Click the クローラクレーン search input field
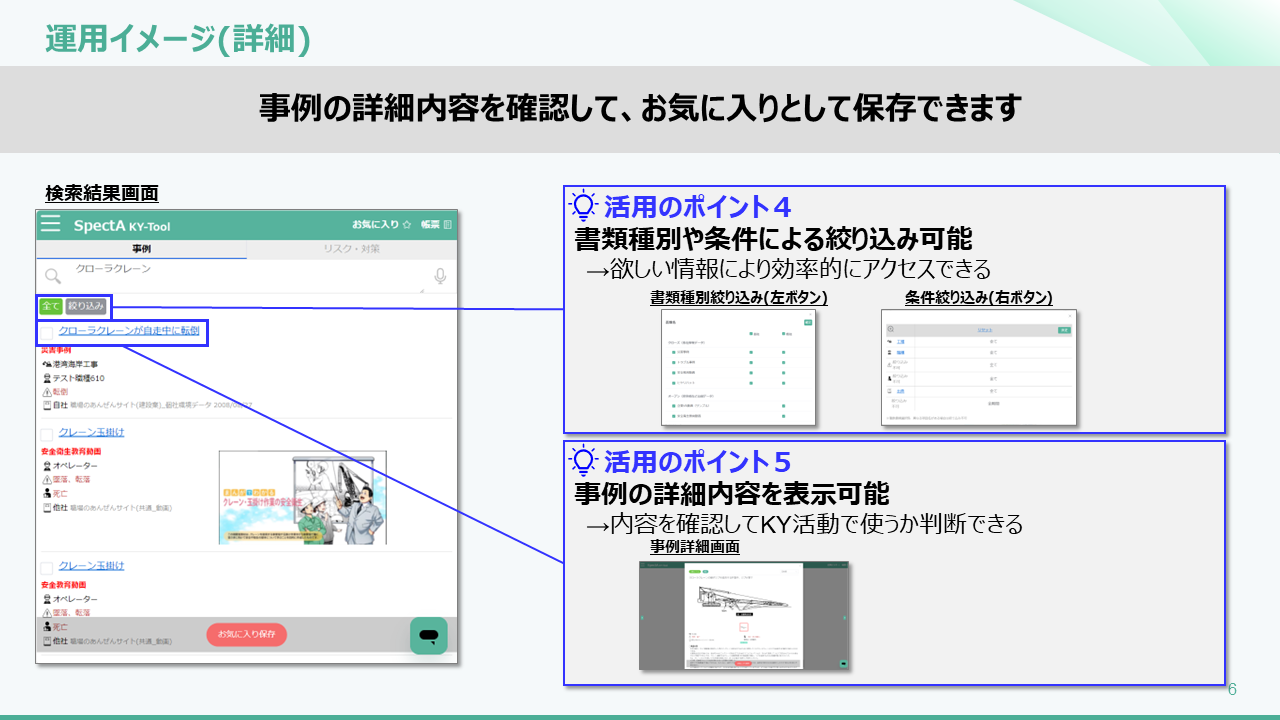This screenshot has height=720, width=1280. (x=240, y=276)
